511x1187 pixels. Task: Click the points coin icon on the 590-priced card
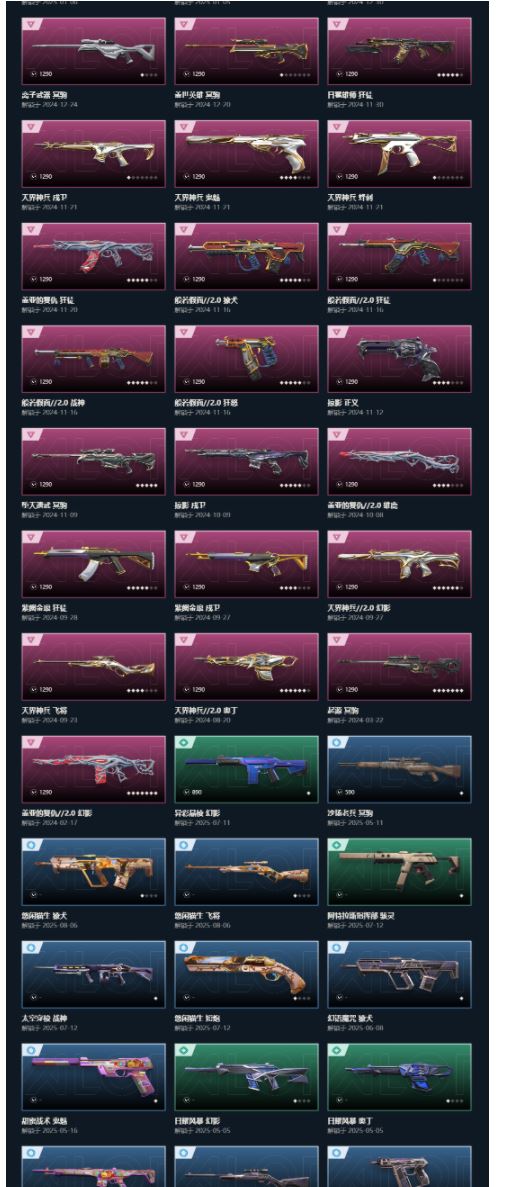click(339, 793)
